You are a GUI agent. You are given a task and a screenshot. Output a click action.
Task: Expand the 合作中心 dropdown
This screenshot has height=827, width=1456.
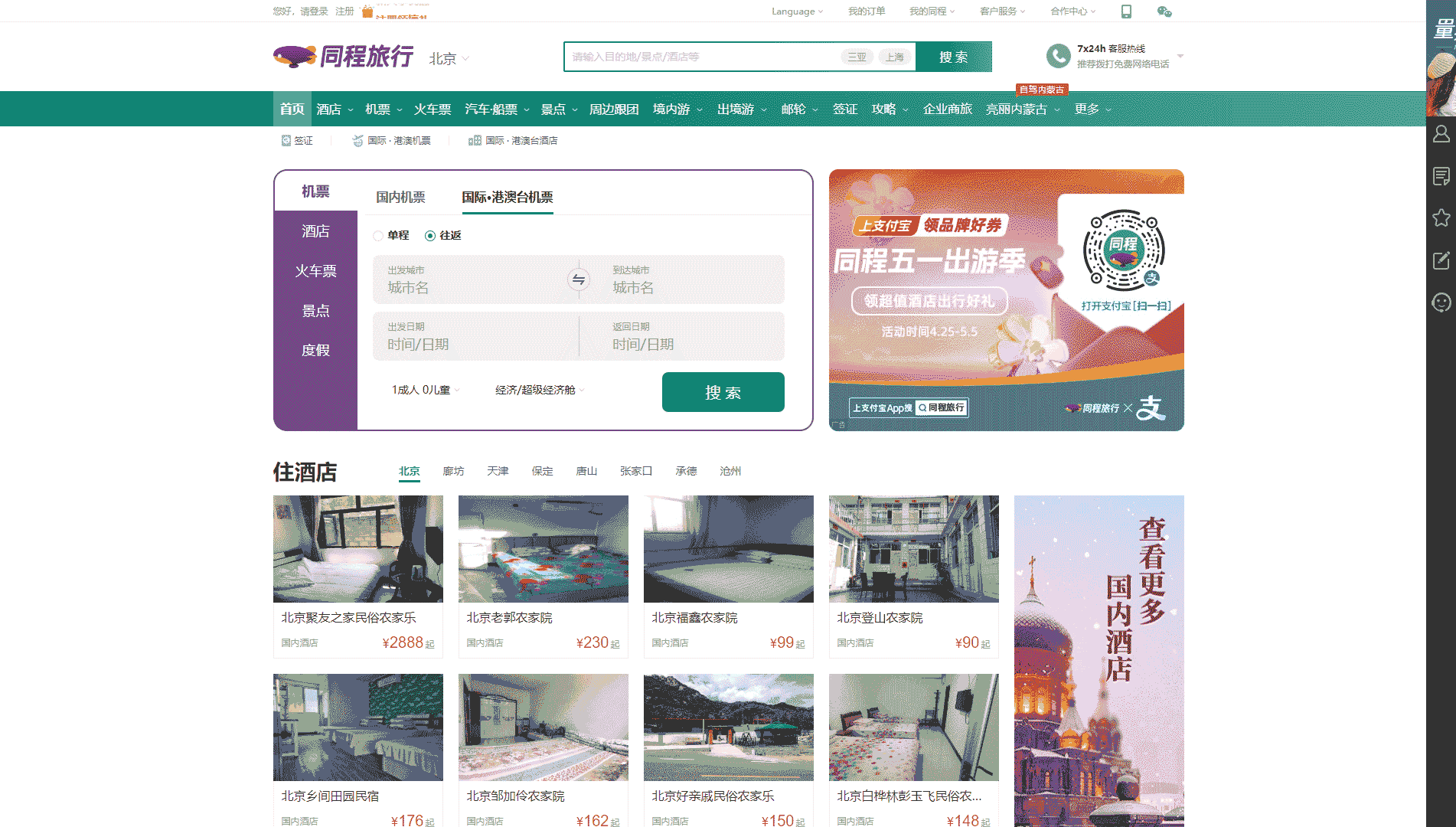pos(1072,11)
